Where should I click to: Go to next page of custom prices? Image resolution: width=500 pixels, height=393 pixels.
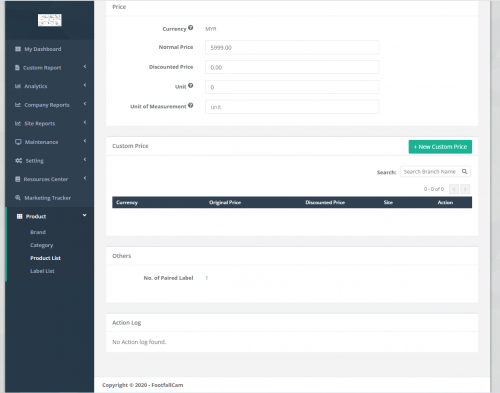[x=465, y=189]
